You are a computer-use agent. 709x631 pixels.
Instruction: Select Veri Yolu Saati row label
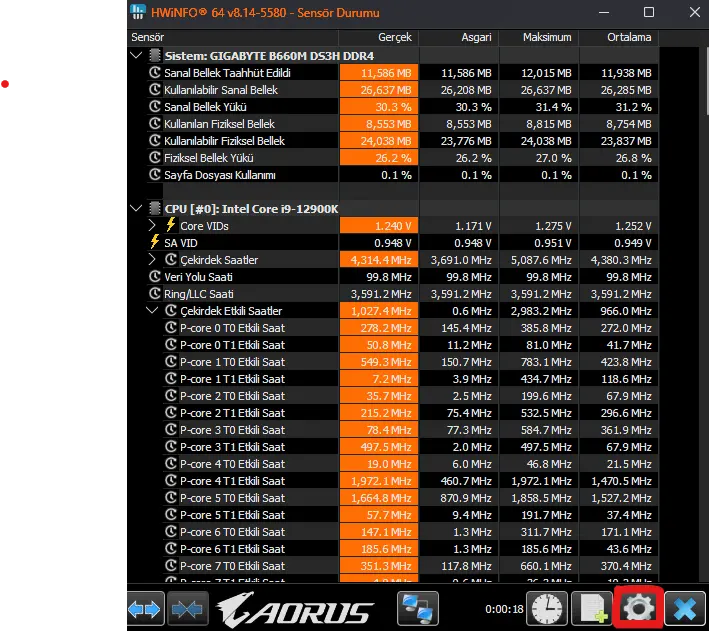click(199, 277)
